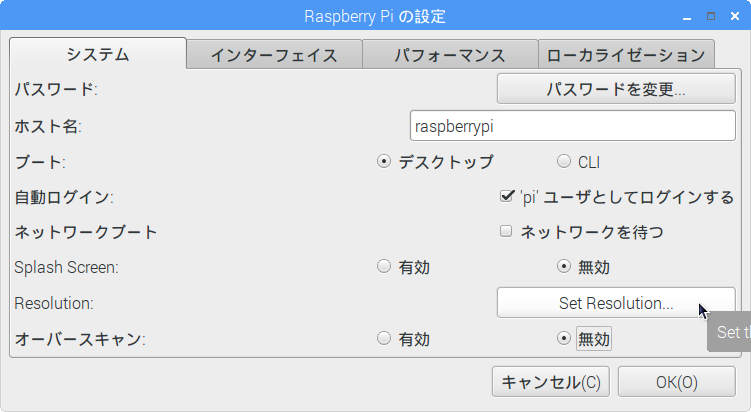Switch to the システム tab
Viewport: 751px width, 412px height.
pos(98,53)
